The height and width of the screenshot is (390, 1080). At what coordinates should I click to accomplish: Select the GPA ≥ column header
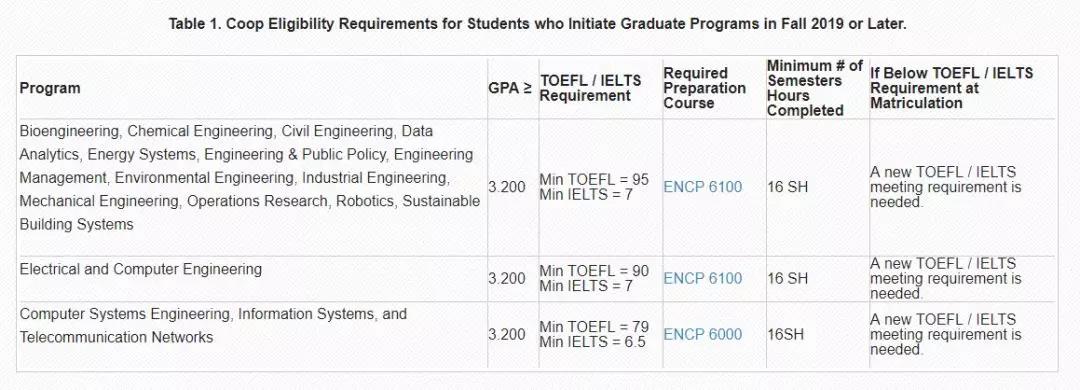pos(510,88)
